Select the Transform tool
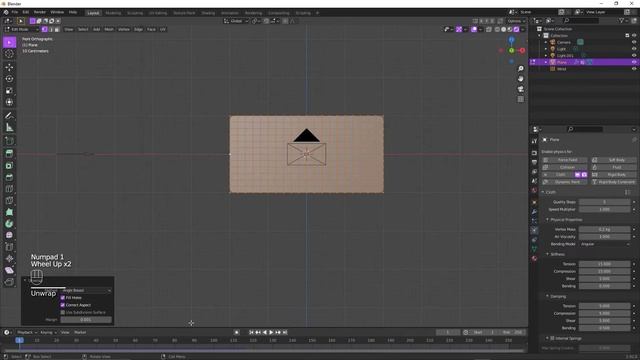 (x=9, y=102)
